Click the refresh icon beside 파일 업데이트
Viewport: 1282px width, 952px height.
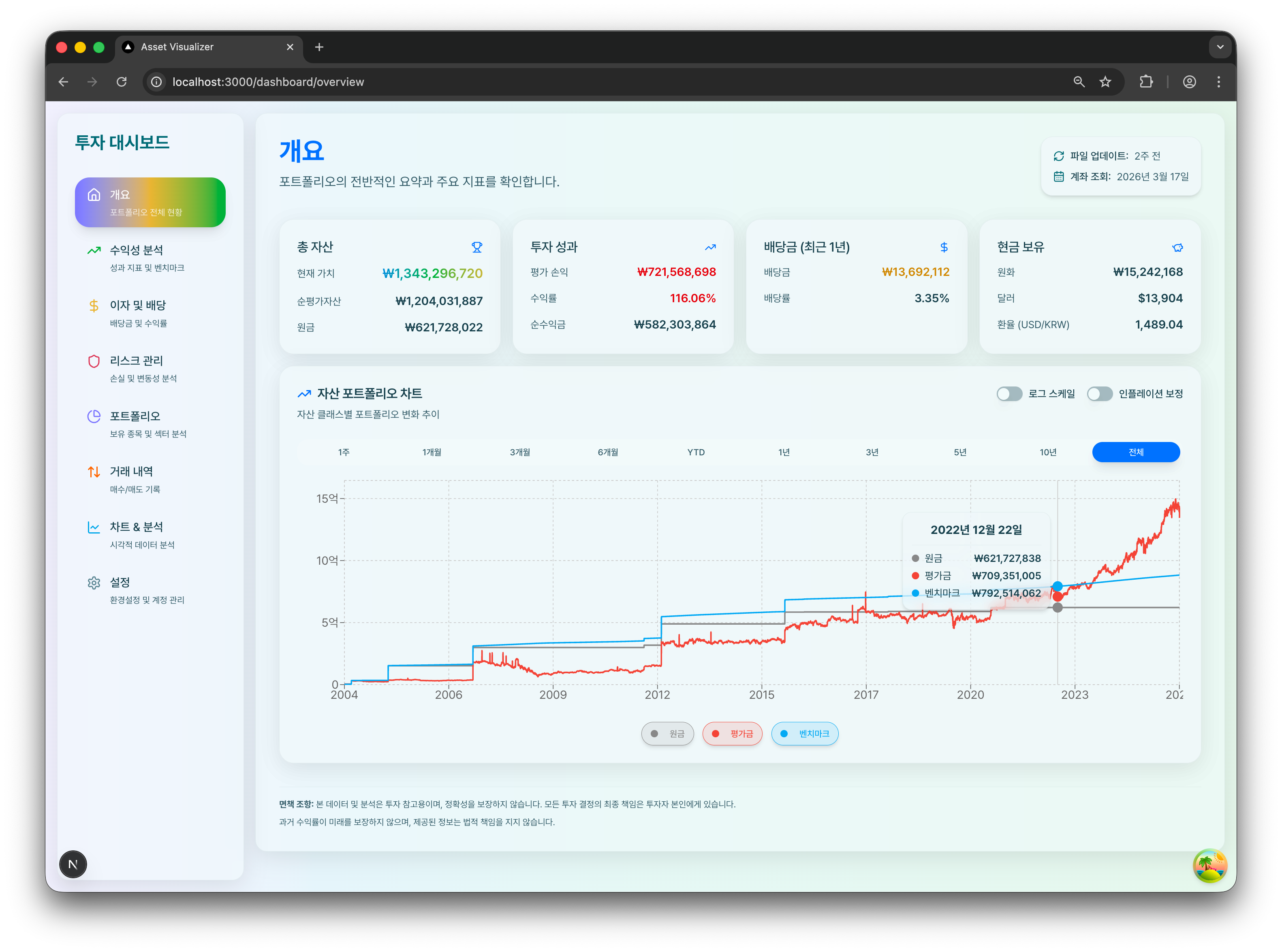coord(1058,156)
